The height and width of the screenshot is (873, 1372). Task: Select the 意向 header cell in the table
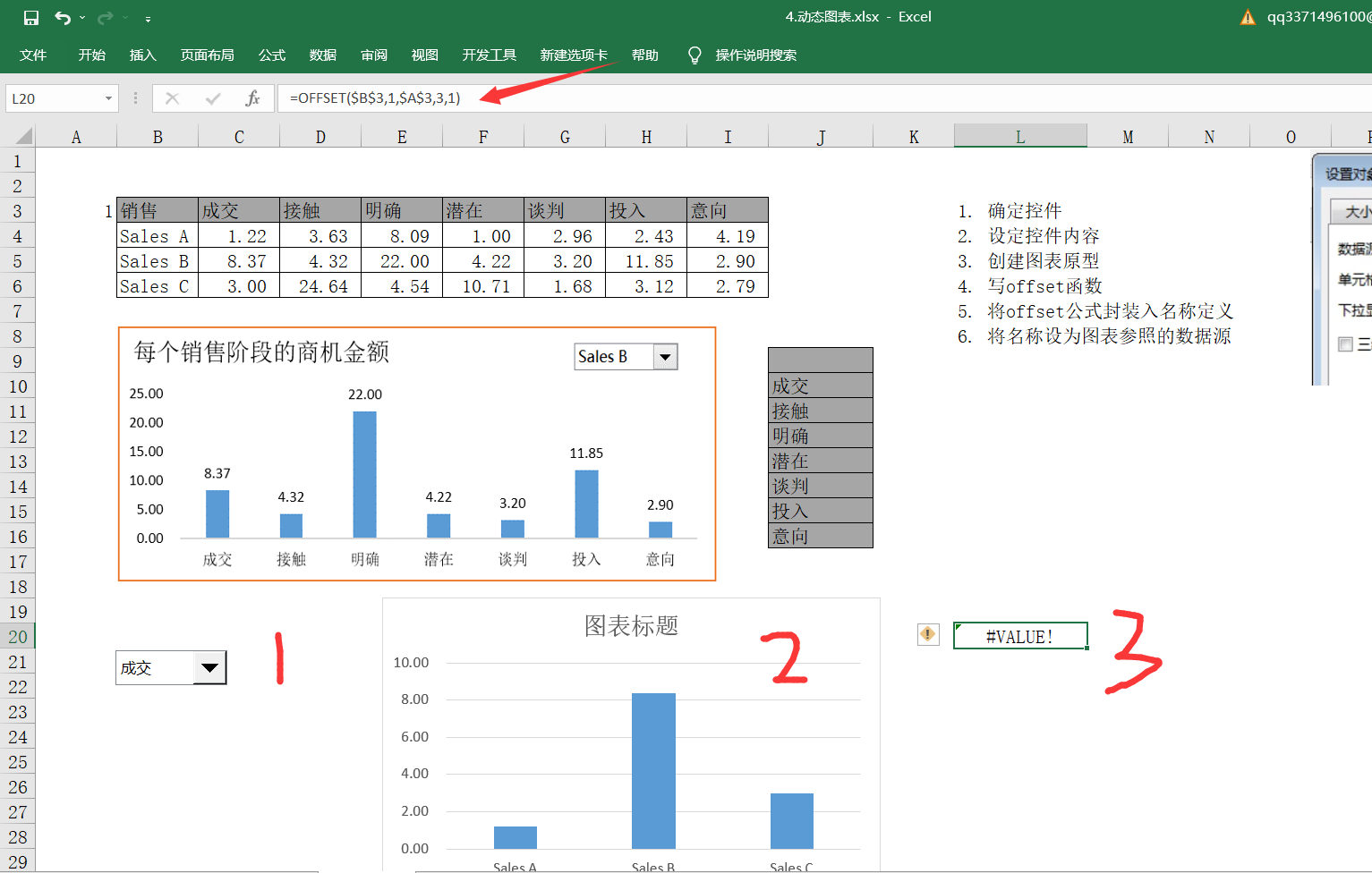pos(728,210)
